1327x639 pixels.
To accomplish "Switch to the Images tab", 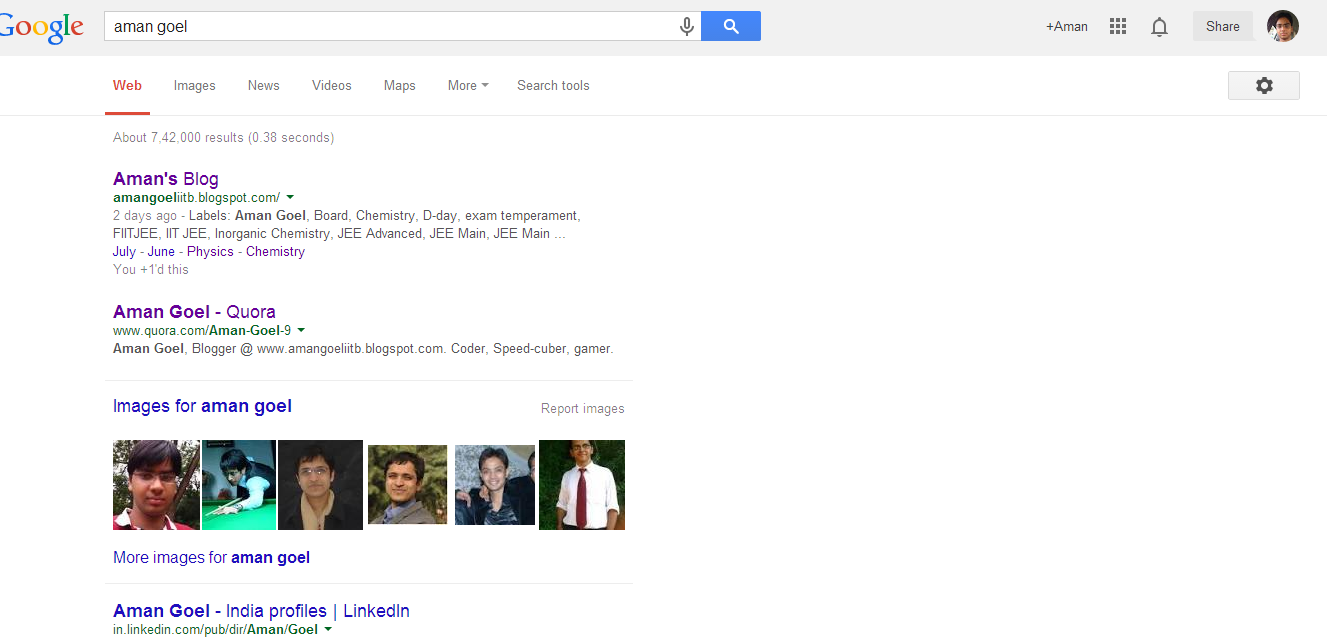I will (194, 86).
